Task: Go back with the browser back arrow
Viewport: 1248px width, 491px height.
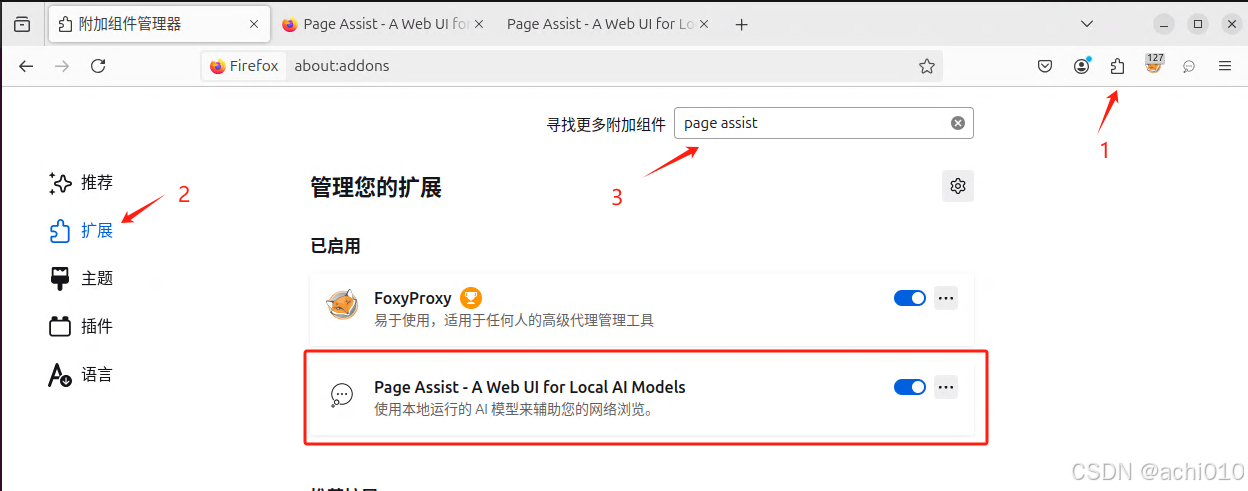Action: 26,66
